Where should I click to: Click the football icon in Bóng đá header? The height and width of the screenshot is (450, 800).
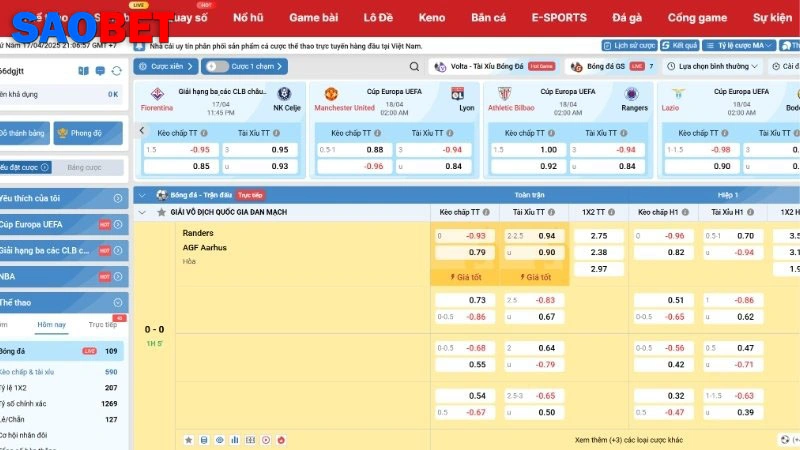tap(162, 195)
